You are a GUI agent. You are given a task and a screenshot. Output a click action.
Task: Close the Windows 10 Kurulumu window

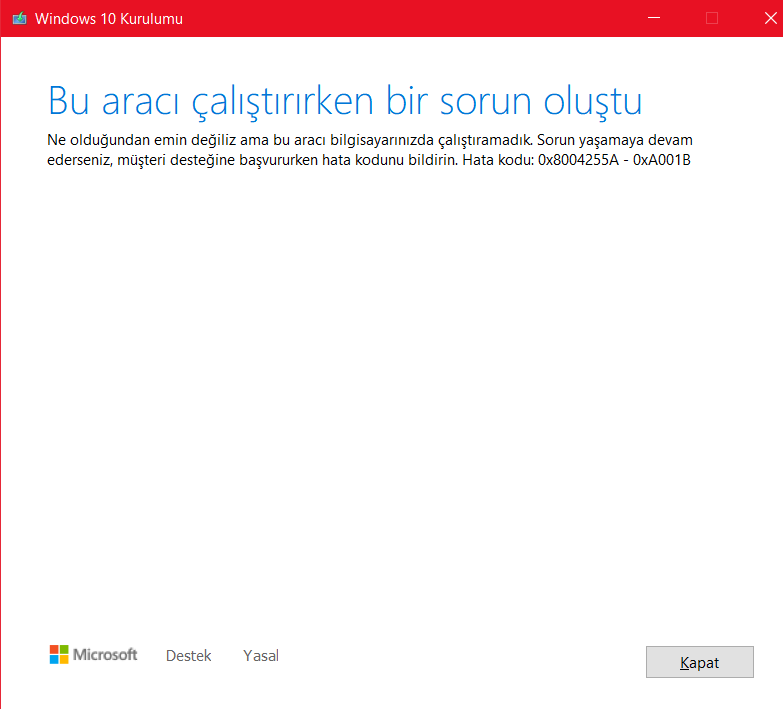771,18
